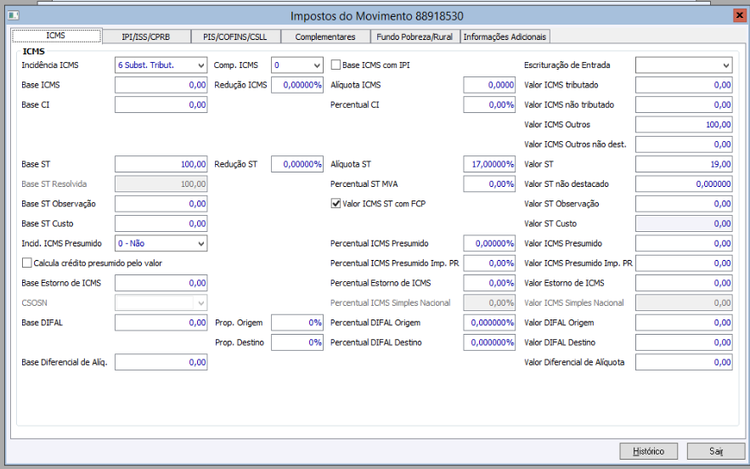Focus the Alíquota ST field
The width and height of the screenshot is (750, 469).
pos(489,164)
